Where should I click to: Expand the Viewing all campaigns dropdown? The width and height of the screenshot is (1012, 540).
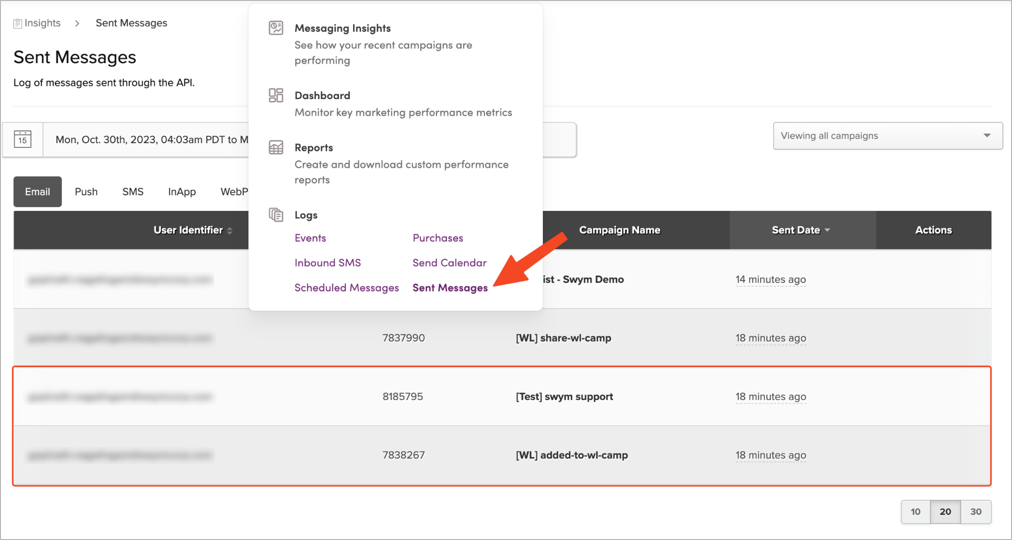888,136
